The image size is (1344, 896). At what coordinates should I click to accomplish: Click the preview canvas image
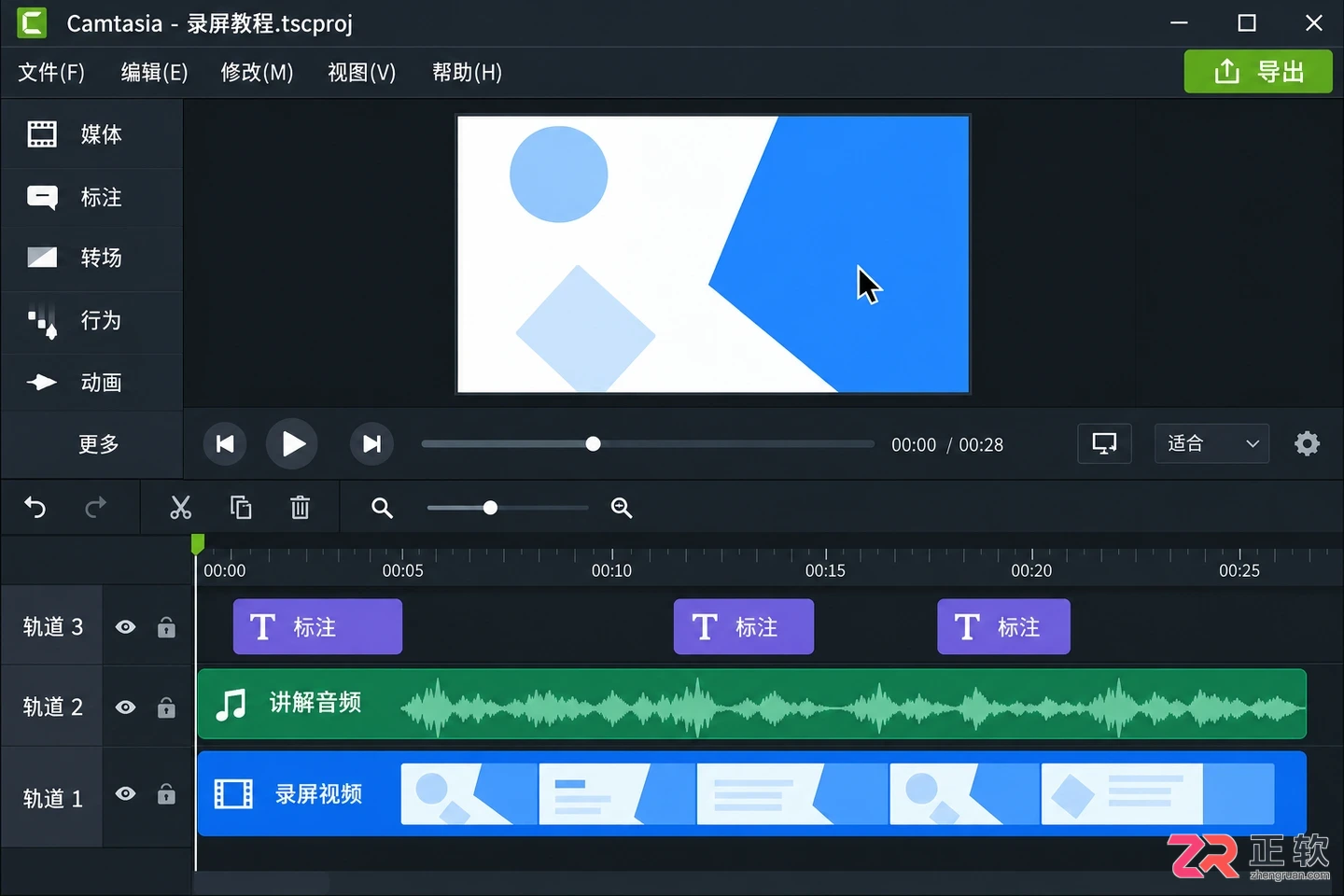point(713,254)
